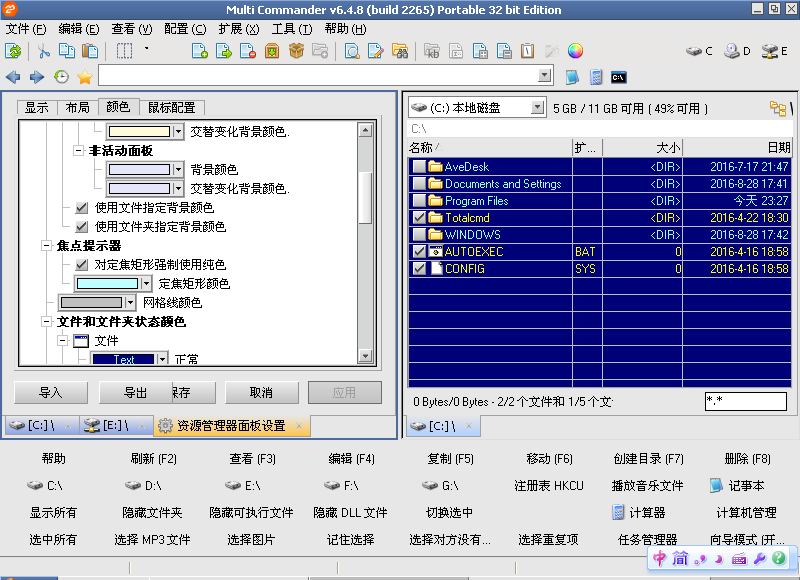Screen dimensions: 800x580
Task: Click the view file magnifier icon
Action: point(352,51)
